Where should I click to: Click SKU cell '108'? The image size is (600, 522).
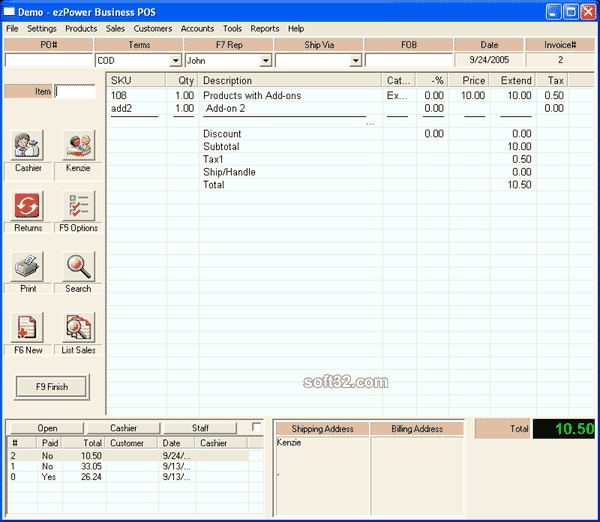(119, 95)
